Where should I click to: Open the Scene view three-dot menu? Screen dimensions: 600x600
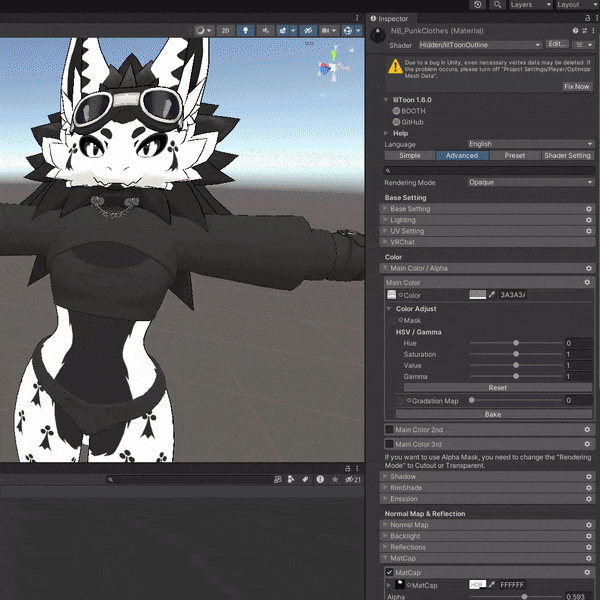357,18
